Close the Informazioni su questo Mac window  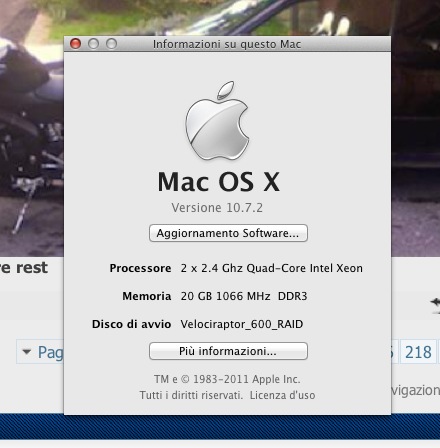(75, 43)
